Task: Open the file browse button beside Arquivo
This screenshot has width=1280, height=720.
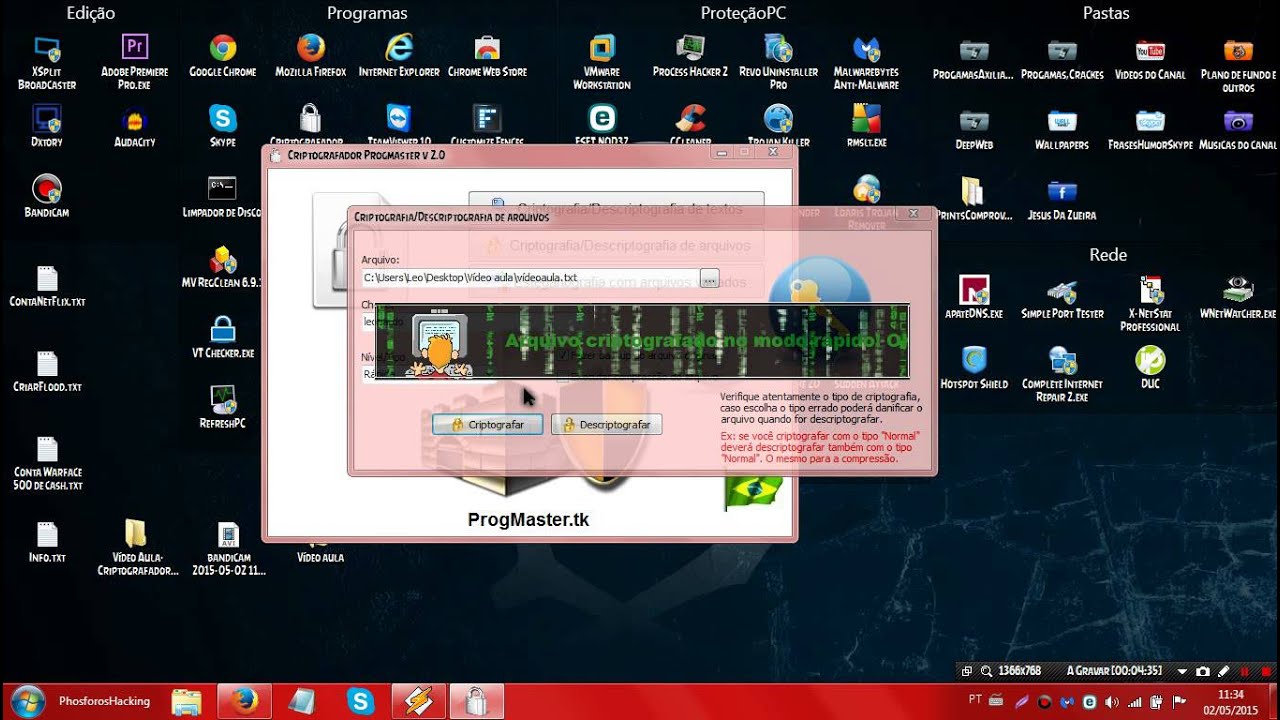Action: pyautogui.click(x=709, y=278)
